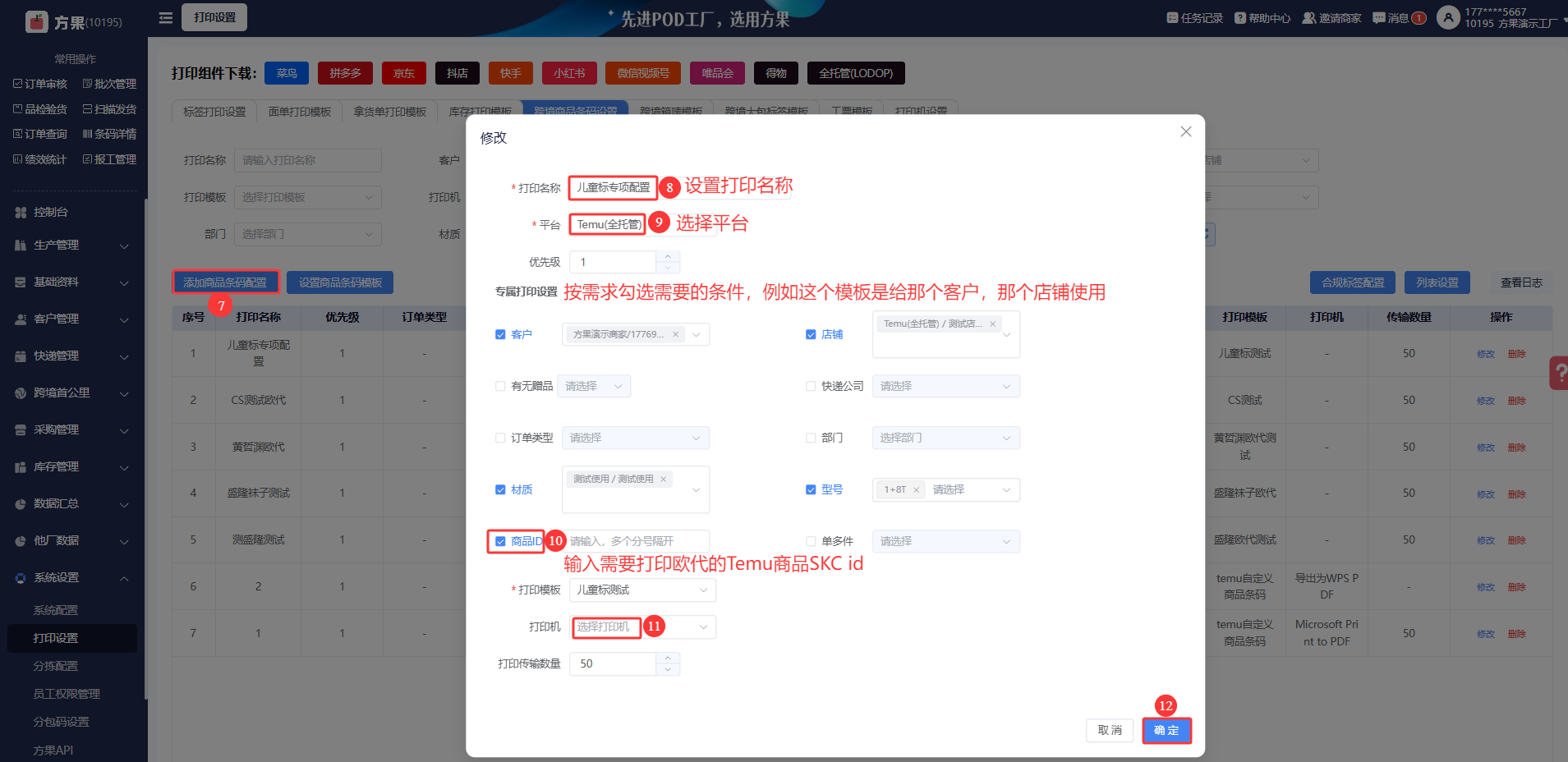The image size is (1568, 762).
Task: Remove the 1+8T model tag
Action: pos(916,489)
